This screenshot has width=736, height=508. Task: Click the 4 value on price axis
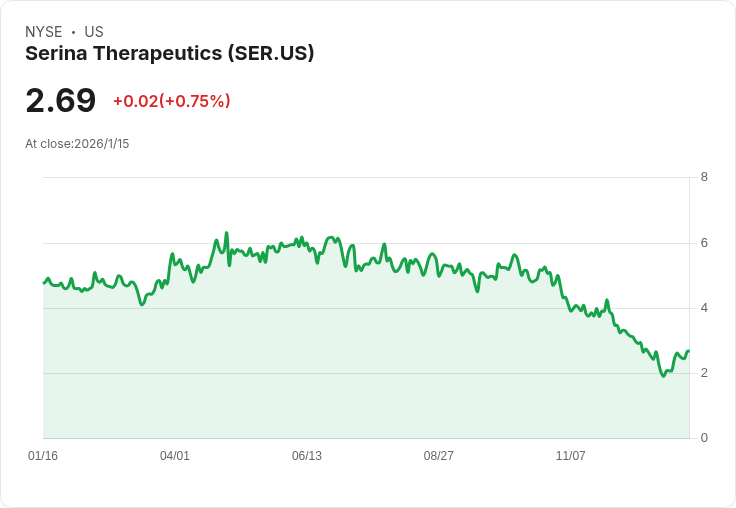coord(704,308)
